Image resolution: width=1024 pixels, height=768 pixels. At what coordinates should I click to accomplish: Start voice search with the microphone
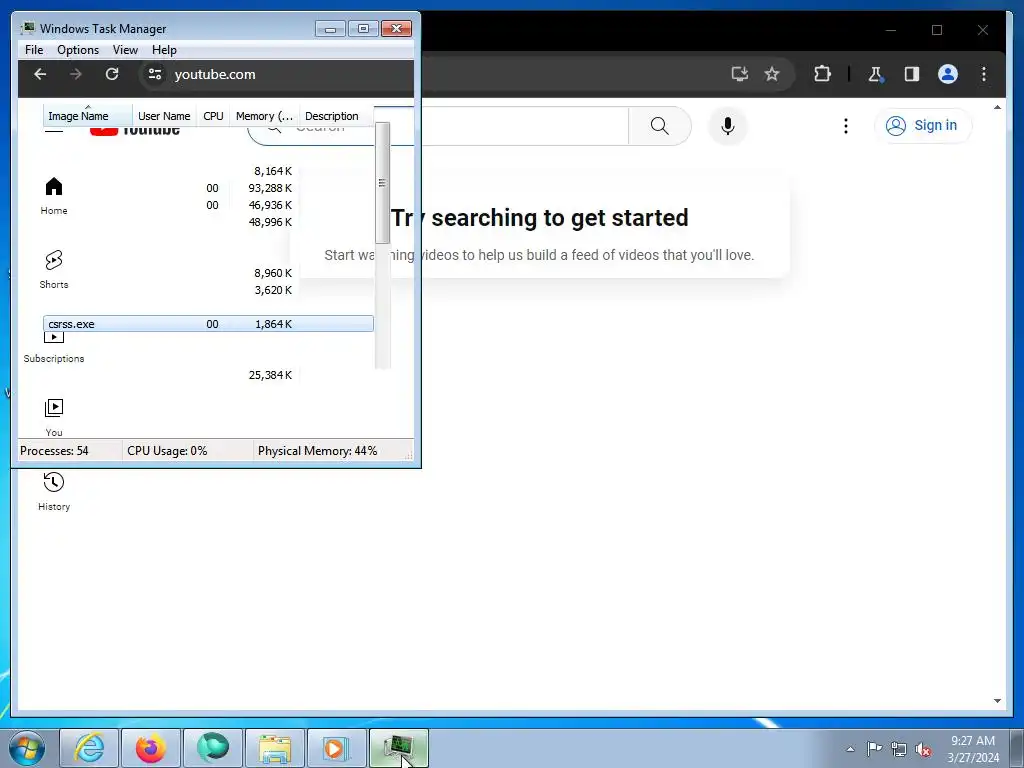click(x=728, y=125)
